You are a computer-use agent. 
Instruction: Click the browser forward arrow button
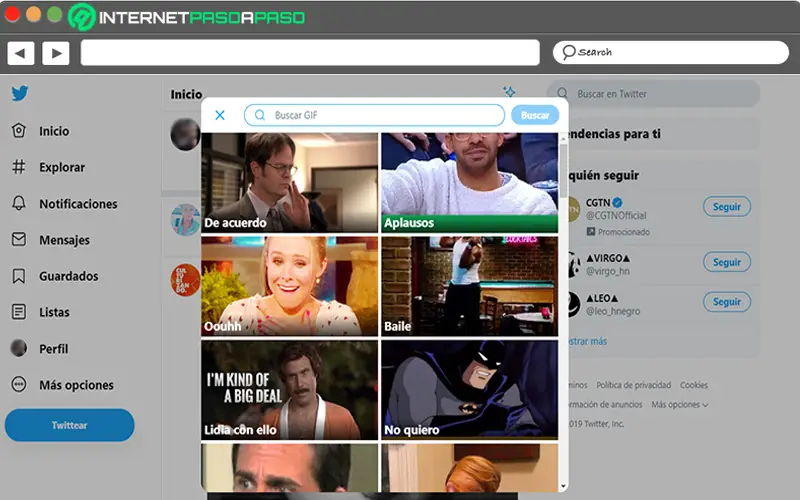pos(56,53)
